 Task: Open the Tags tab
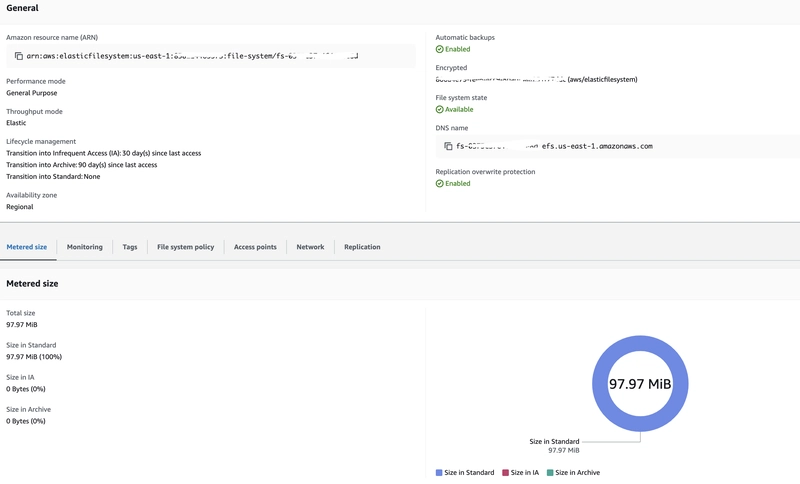click(130, 247)
